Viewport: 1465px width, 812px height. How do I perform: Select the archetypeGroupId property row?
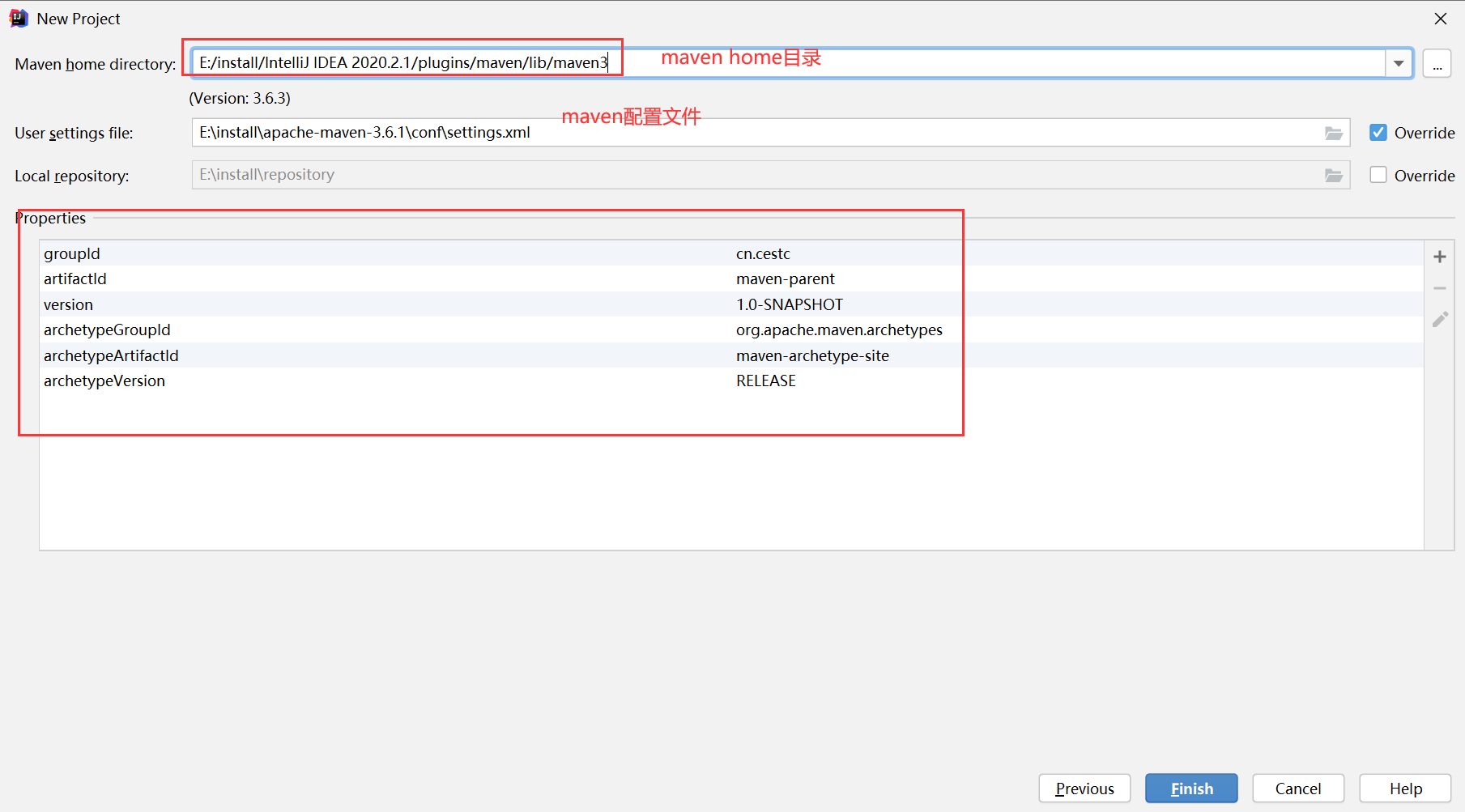(x=731, y=329)
